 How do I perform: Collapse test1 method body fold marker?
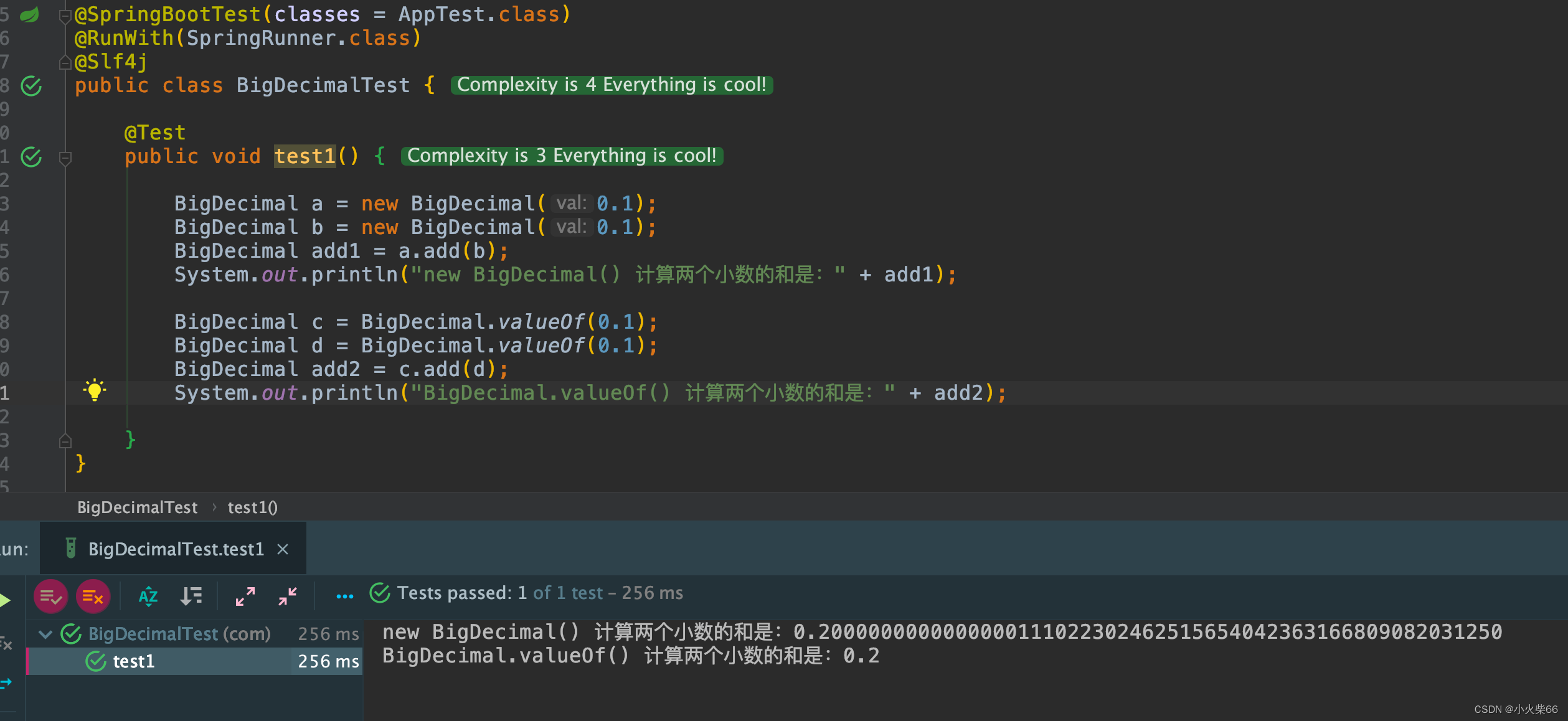click(65, 158)
